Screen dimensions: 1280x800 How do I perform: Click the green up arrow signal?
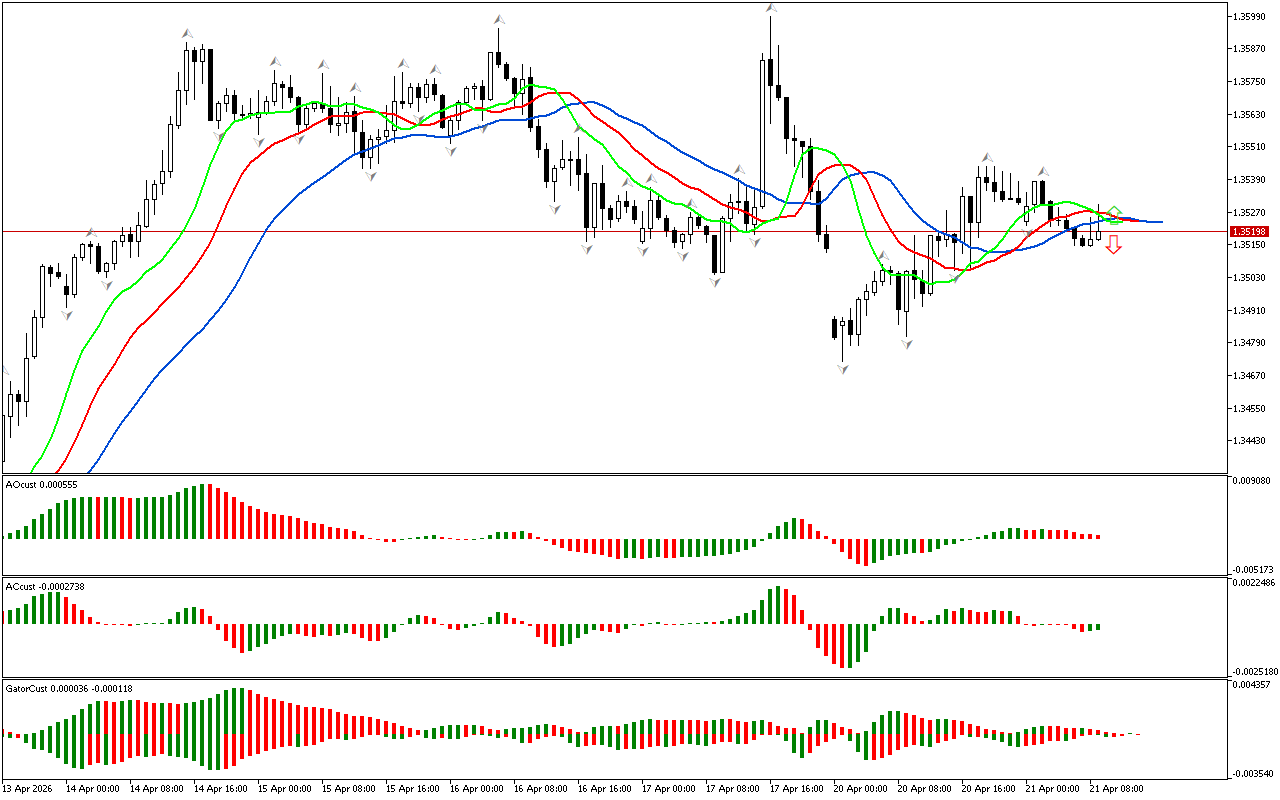tap(1115, 213)
